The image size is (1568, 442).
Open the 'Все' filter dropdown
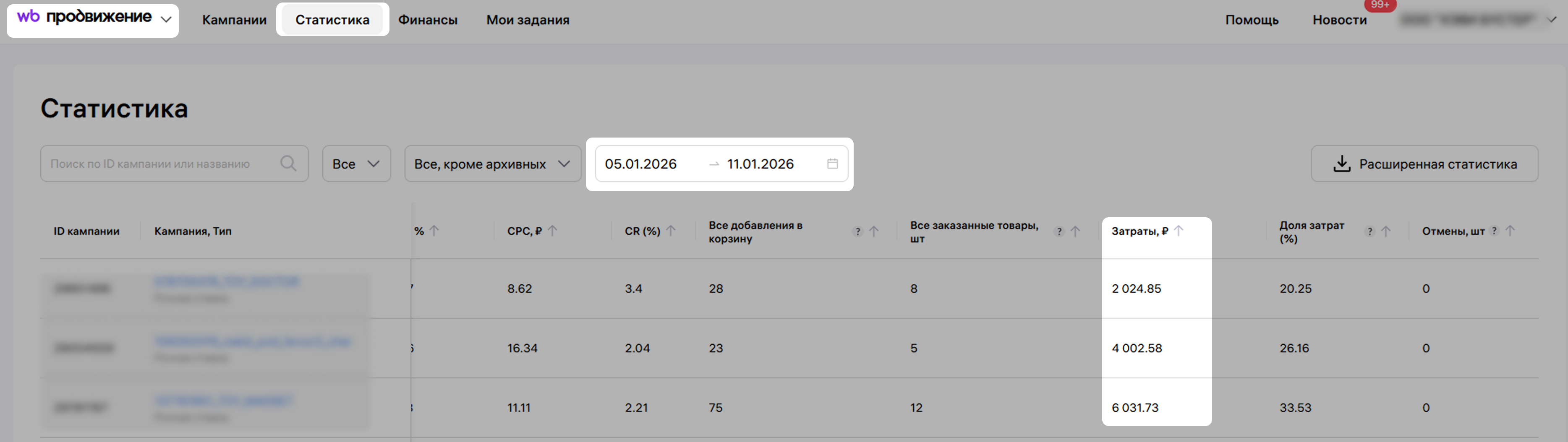(x=356, y=164)
